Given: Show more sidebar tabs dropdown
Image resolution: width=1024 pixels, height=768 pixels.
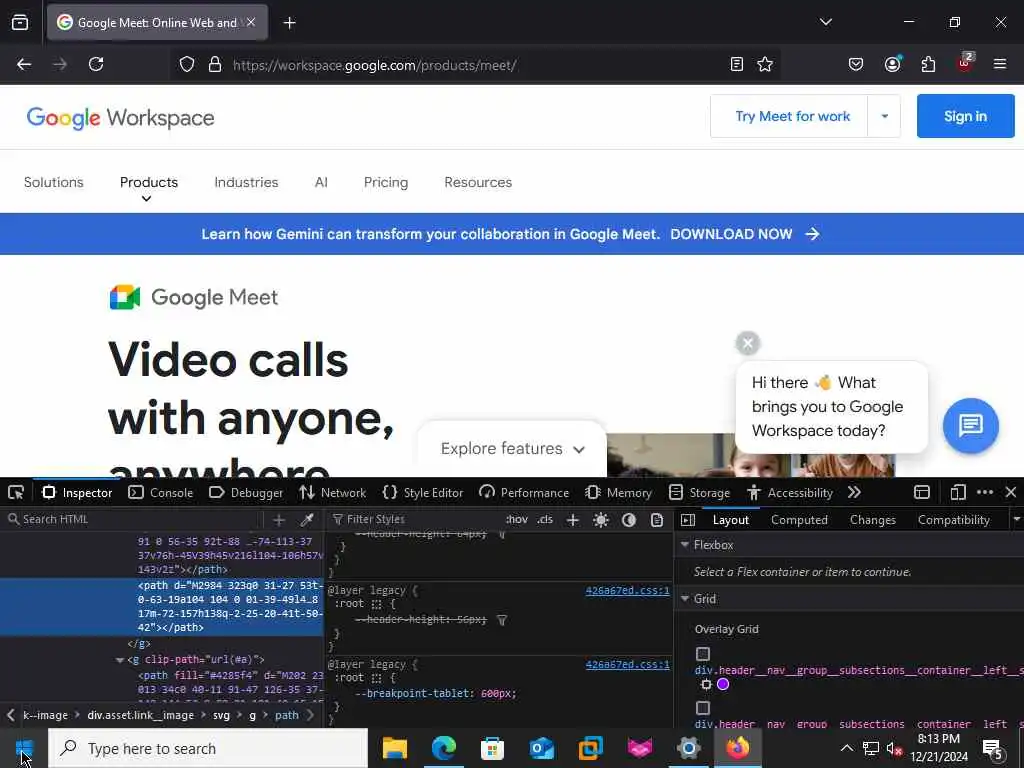Looking at the screenshot, I should 1017,520.
